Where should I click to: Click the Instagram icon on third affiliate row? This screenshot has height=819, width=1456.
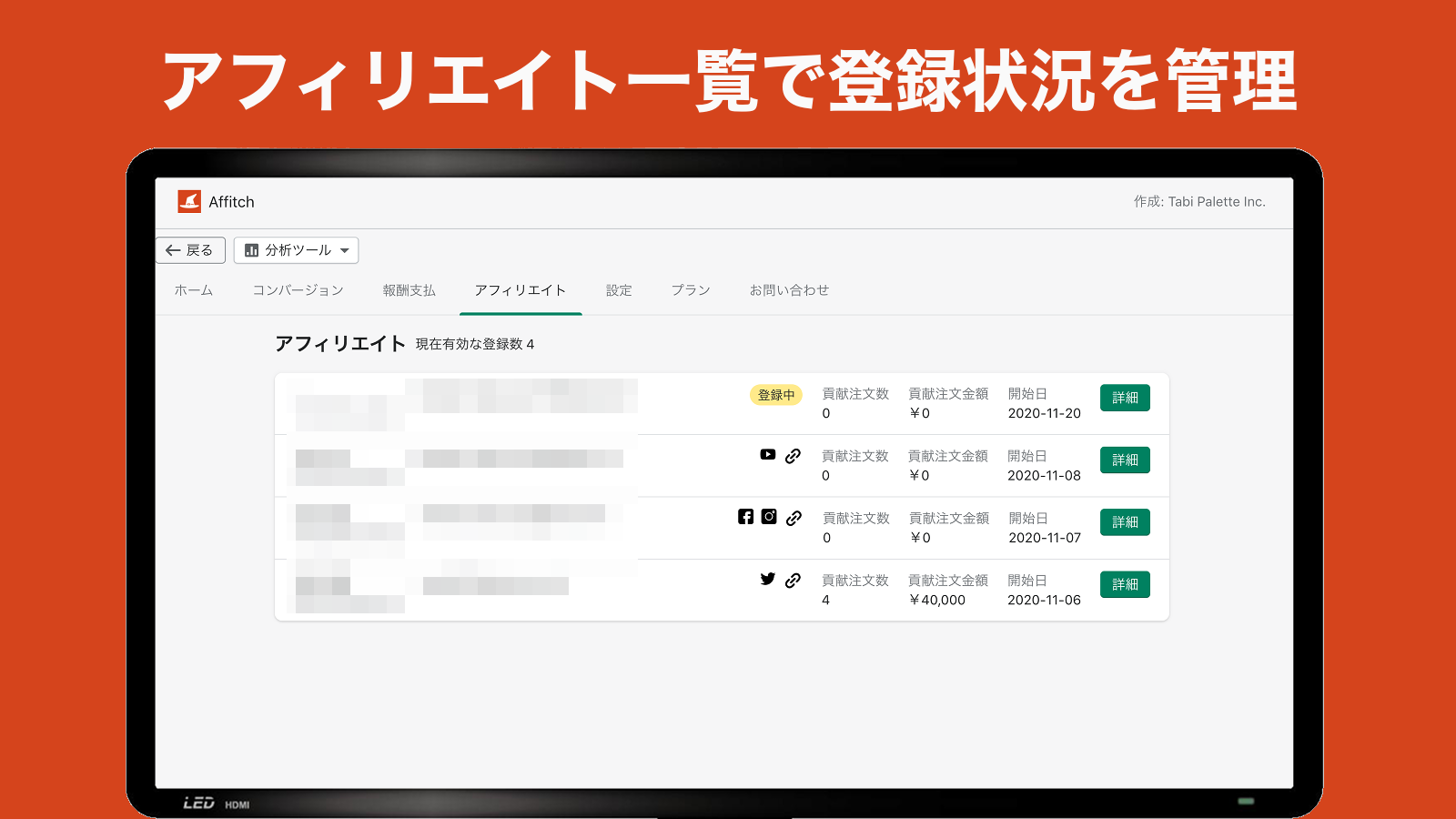click(769, 517)
